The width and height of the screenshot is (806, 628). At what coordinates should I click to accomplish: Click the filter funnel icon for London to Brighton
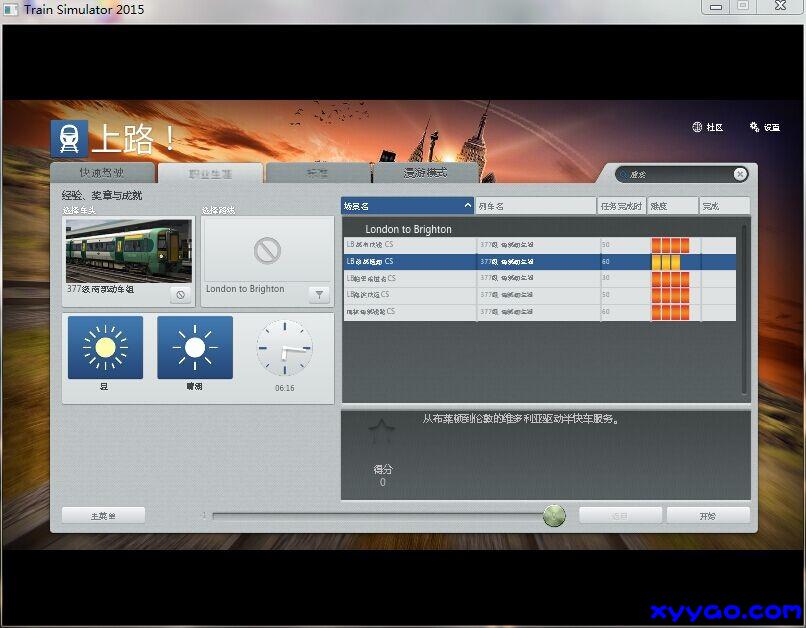[x=318, y=294]
